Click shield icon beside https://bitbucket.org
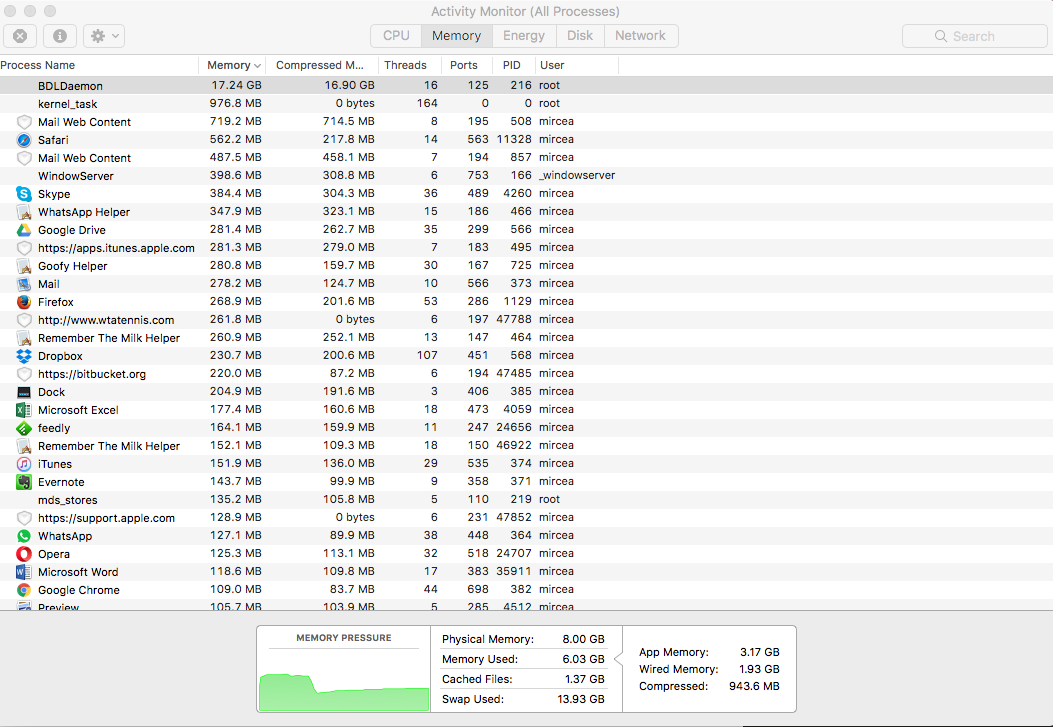The height and width of the screenshot is (727, 1053). click(x=24, y=374)
